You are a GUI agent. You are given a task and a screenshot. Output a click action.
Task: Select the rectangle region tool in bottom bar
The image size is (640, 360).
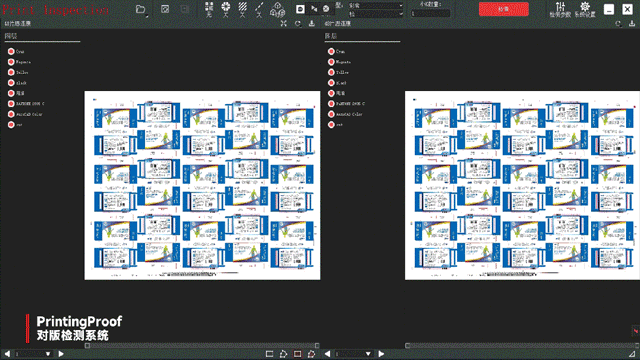269,354
